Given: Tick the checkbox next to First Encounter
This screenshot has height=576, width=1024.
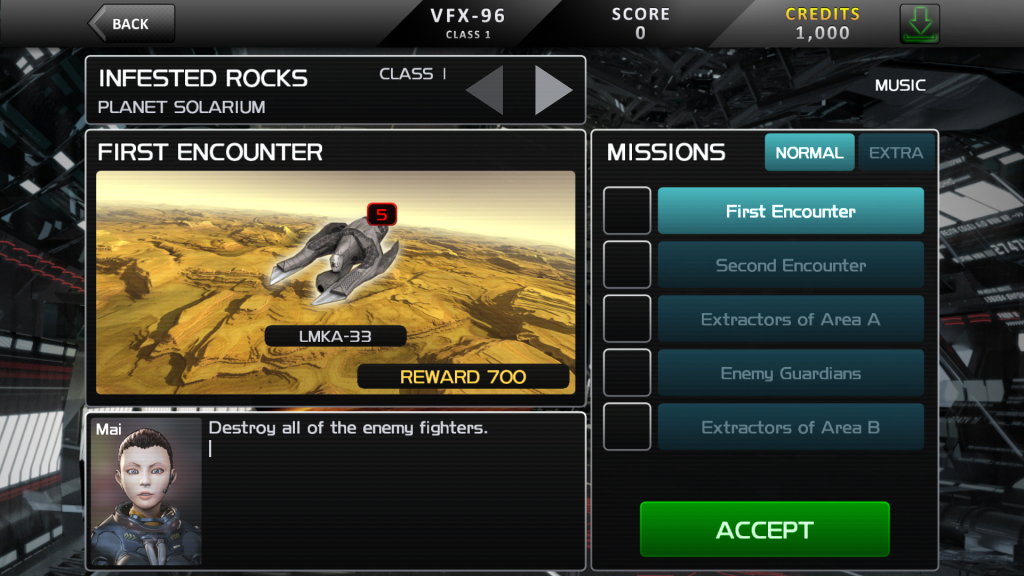Looking at the screenshot, I should 627,210.
